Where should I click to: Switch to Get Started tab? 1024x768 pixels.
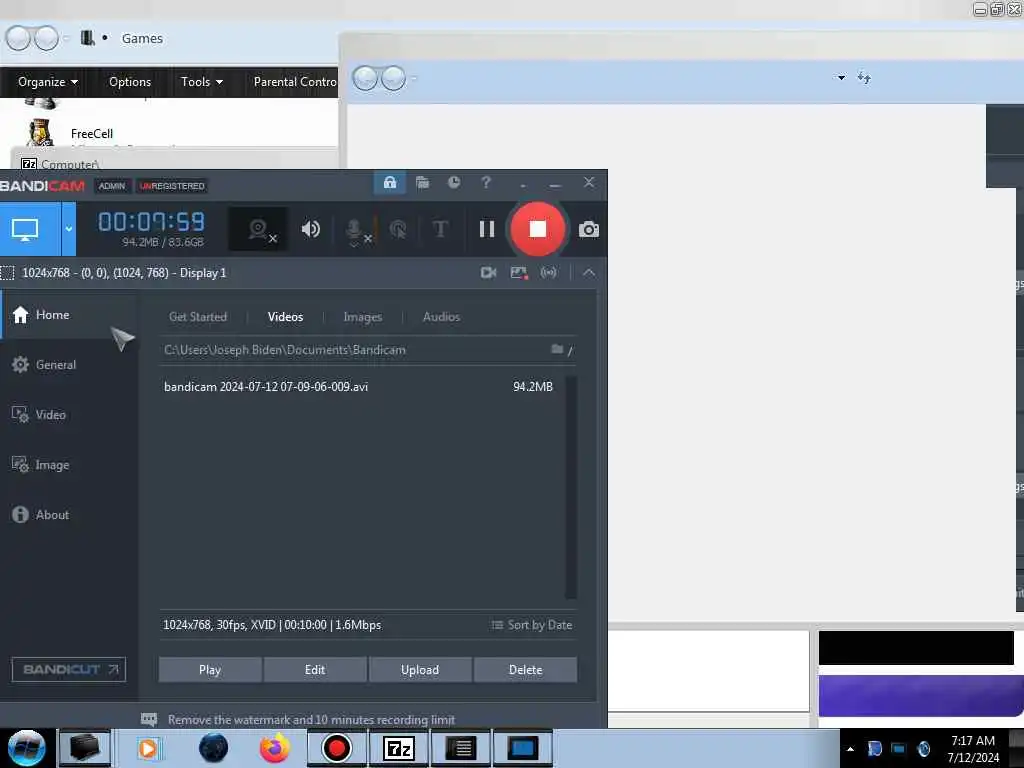[198, 317]
